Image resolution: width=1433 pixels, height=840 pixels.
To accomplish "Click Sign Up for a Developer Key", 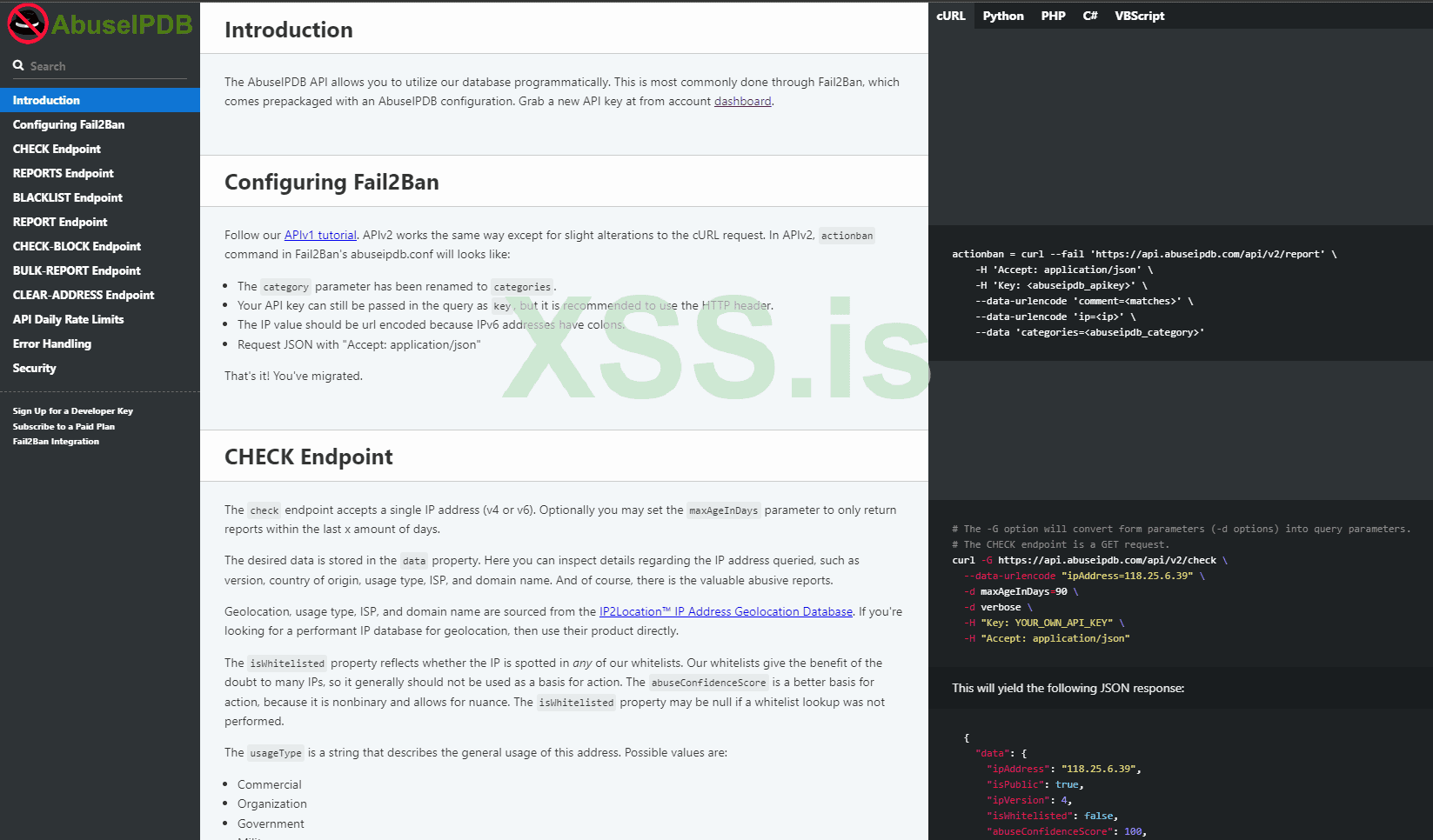I will 72,411.
